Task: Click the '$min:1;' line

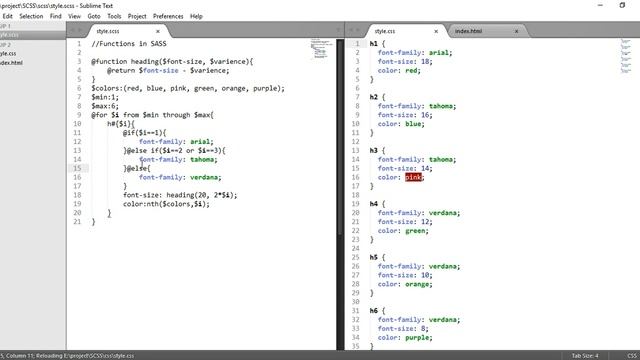Action: tap(105, 97)
